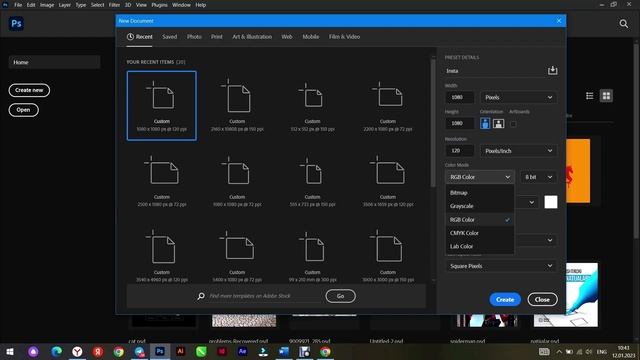Switch to the Art & Illustration tab
The width and height of the screenshot is (640, 360).
click(252, 37)
